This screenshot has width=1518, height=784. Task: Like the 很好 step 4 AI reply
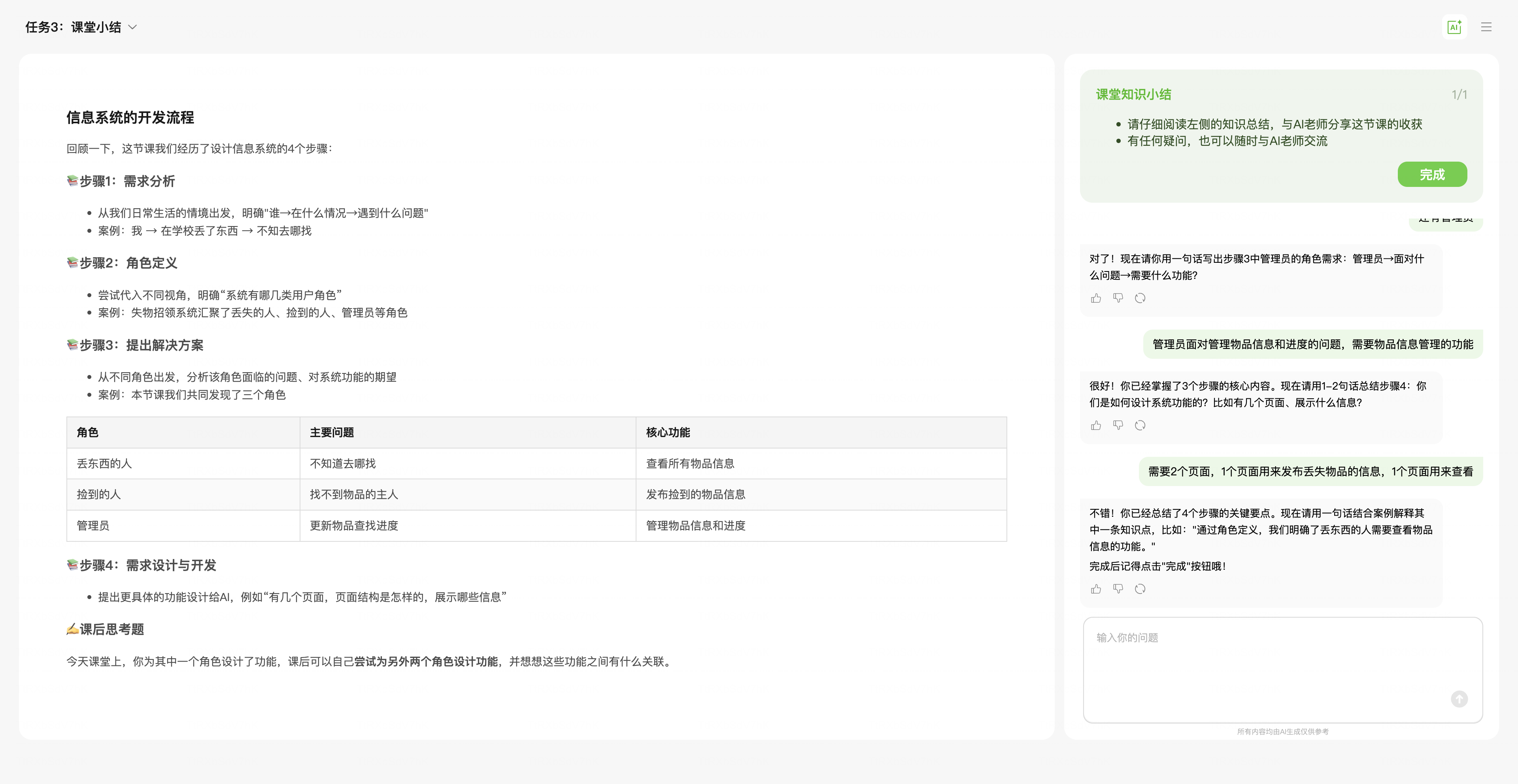pyautogui.click(x=1096, y=425)
